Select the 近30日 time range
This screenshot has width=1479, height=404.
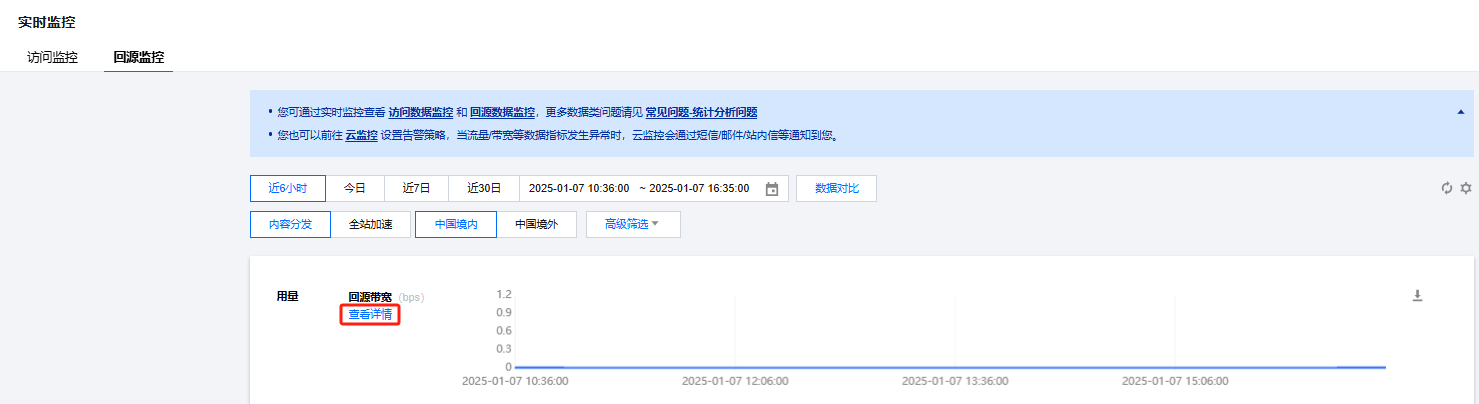tap(483, 188)
